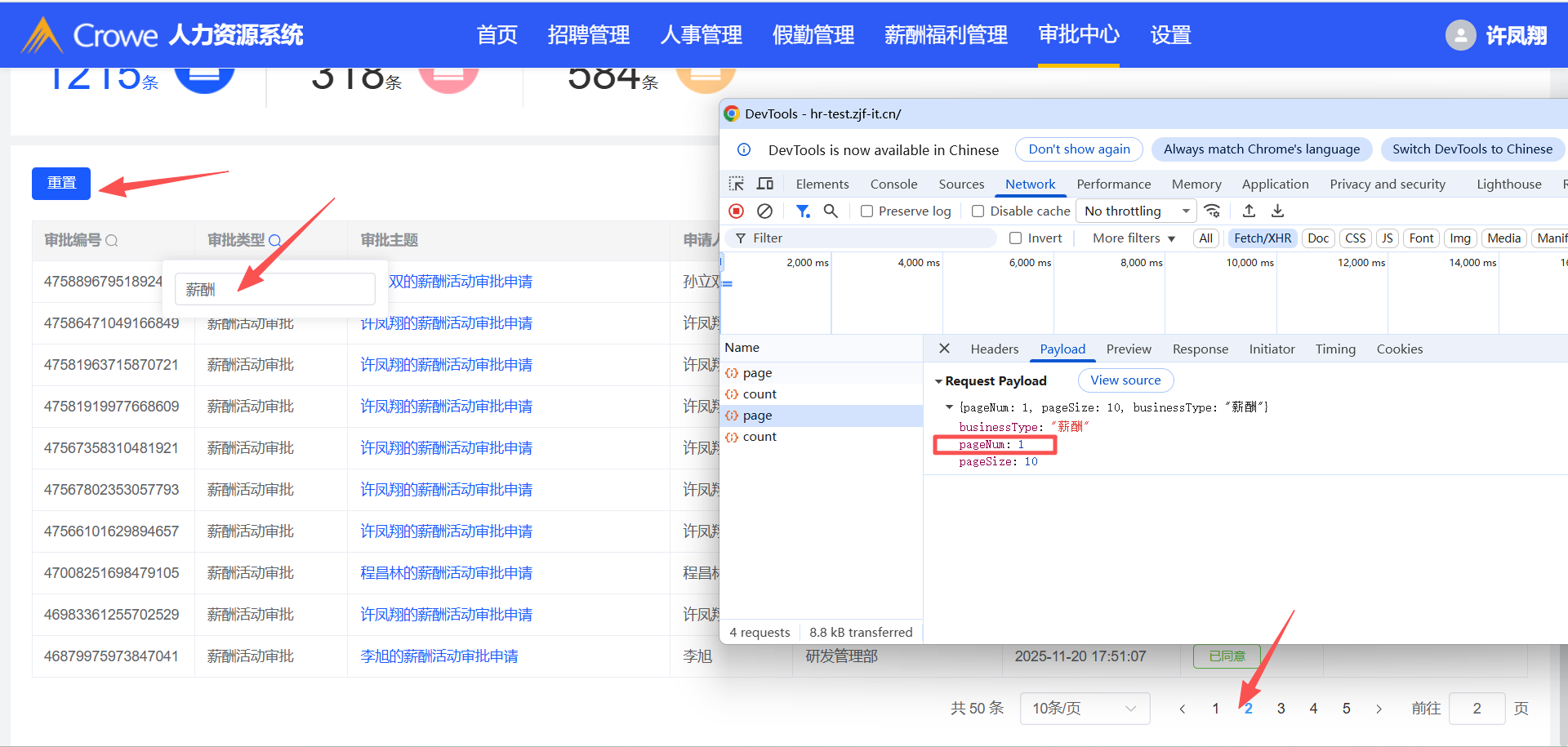
Task: Open the 10条/页 page size dropdown
Action: pyautogui.click(x=1084, y=709)
